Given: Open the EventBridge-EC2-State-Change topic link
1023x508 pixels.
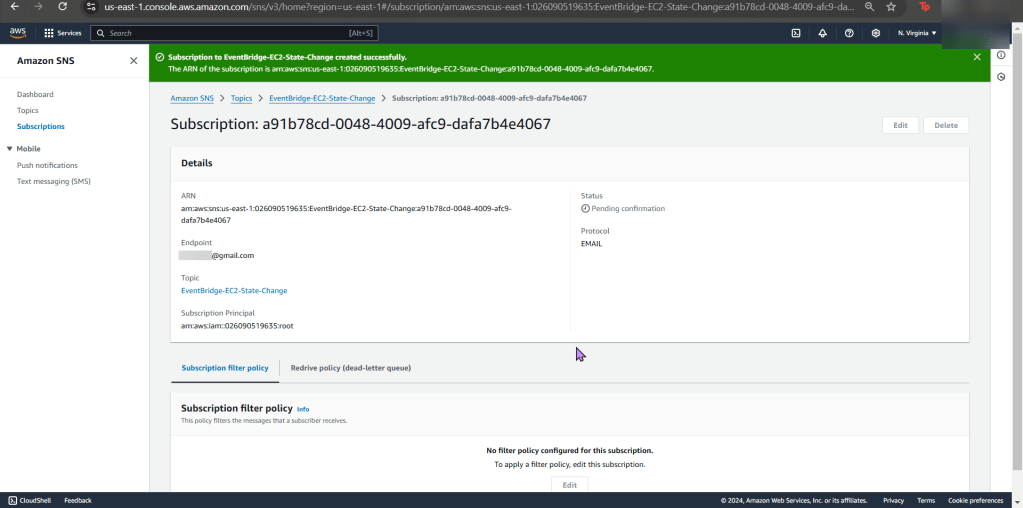Looking at the screenshot, I should point(234,291).
